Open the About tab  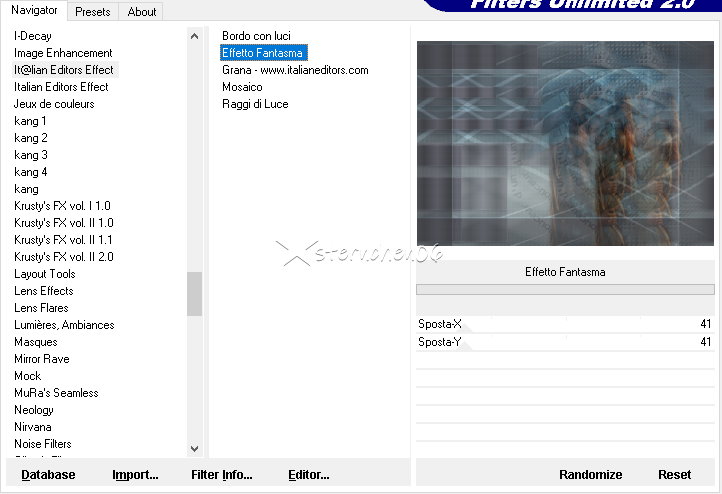[x=142, y=12]
